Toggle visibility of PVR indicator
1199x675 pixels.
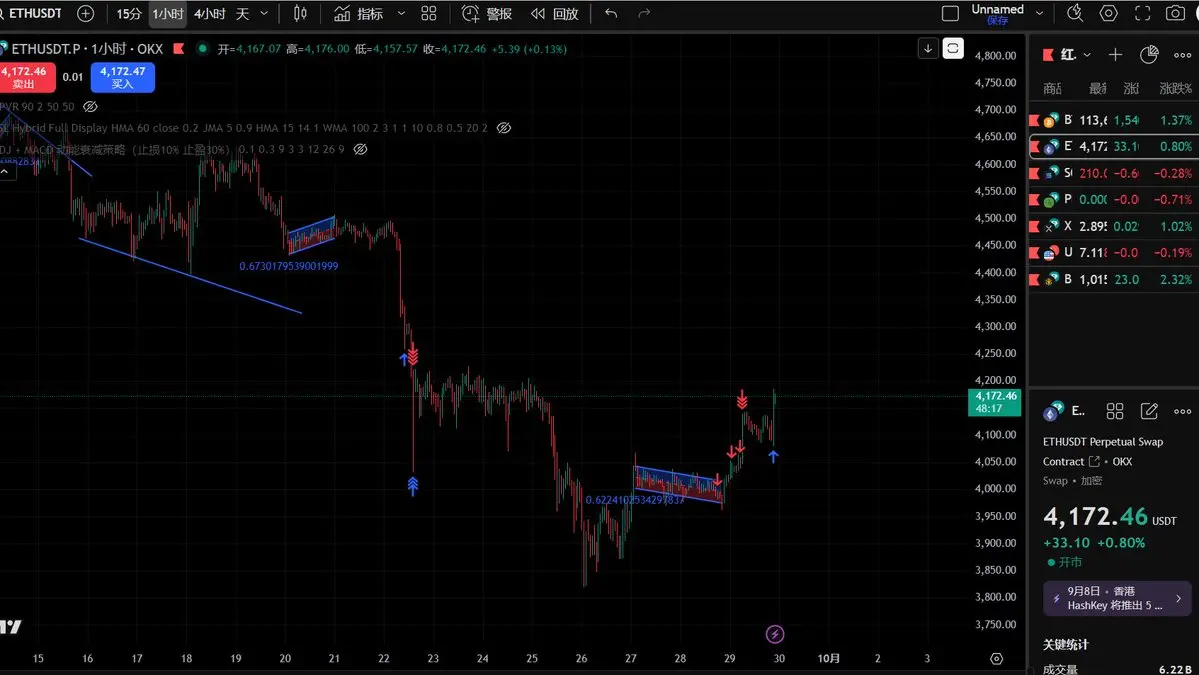click(x=90, y=107)
